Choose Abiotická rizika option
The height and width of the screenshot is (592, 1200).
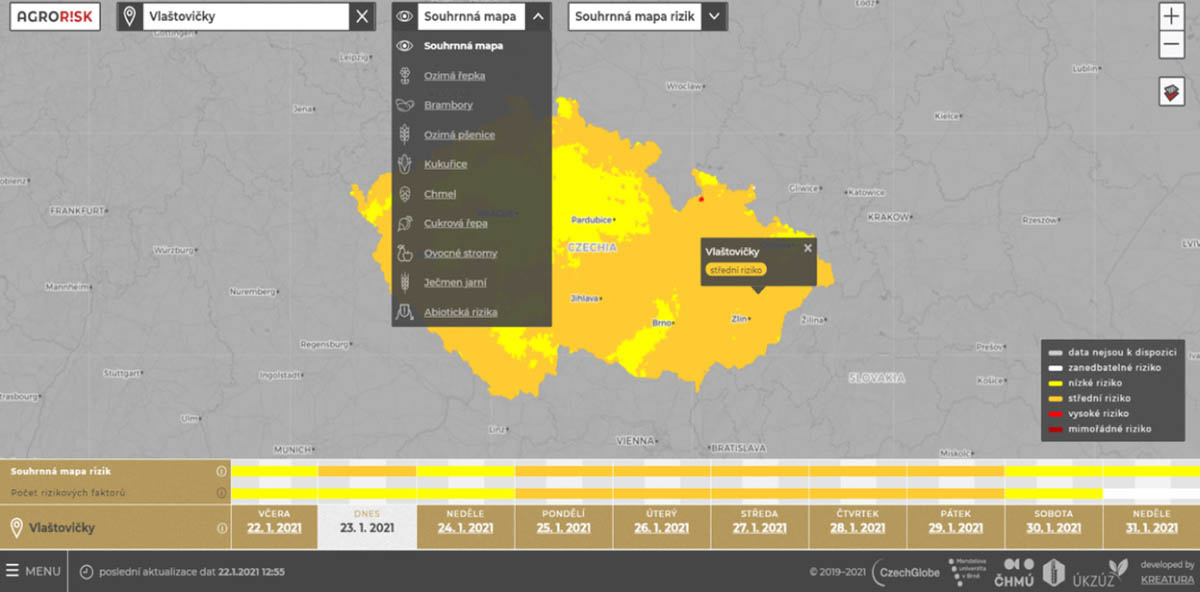460,312
